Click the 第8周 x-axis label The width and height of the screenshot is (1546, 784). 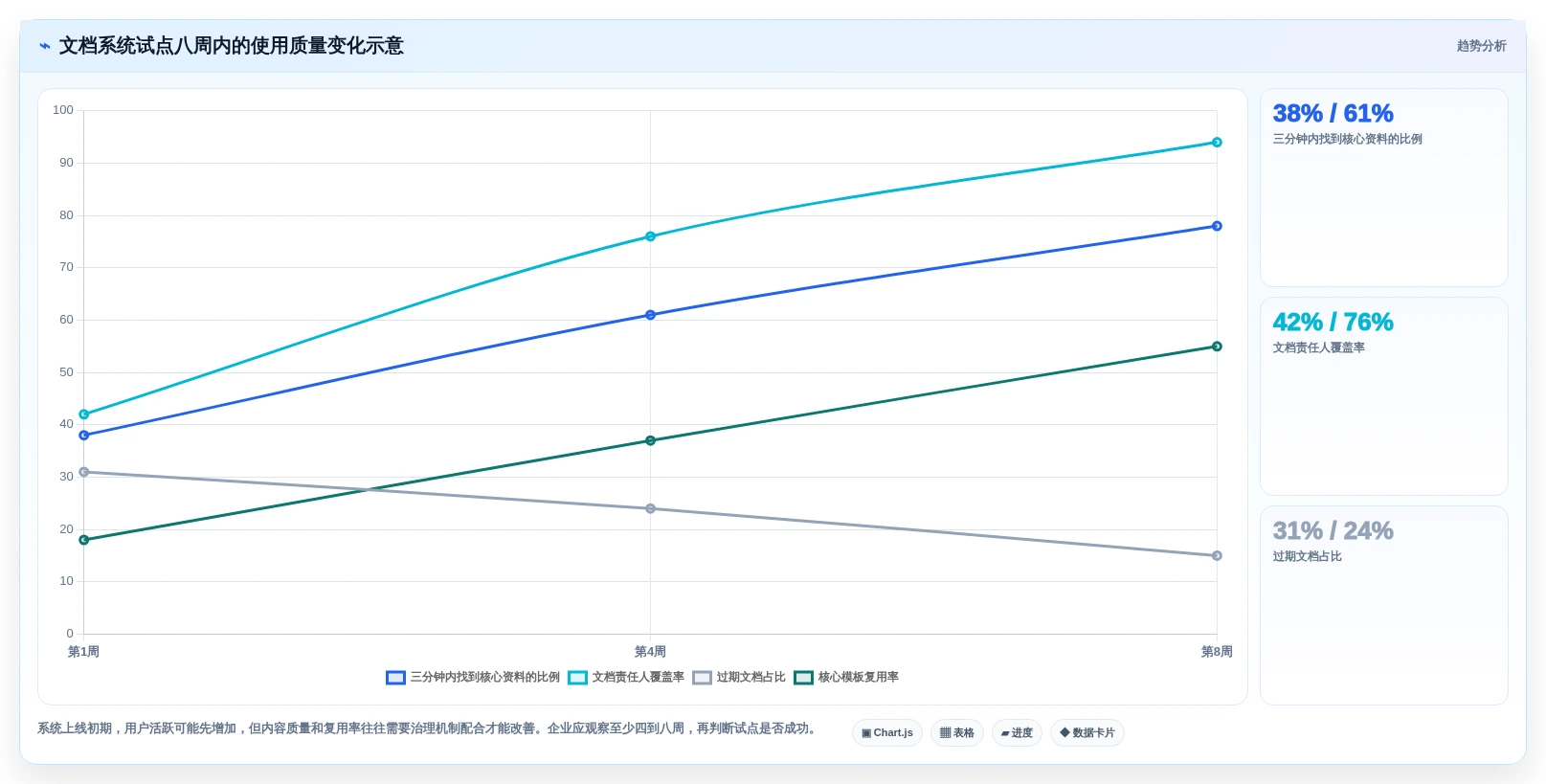click(x=1217, y=652)
